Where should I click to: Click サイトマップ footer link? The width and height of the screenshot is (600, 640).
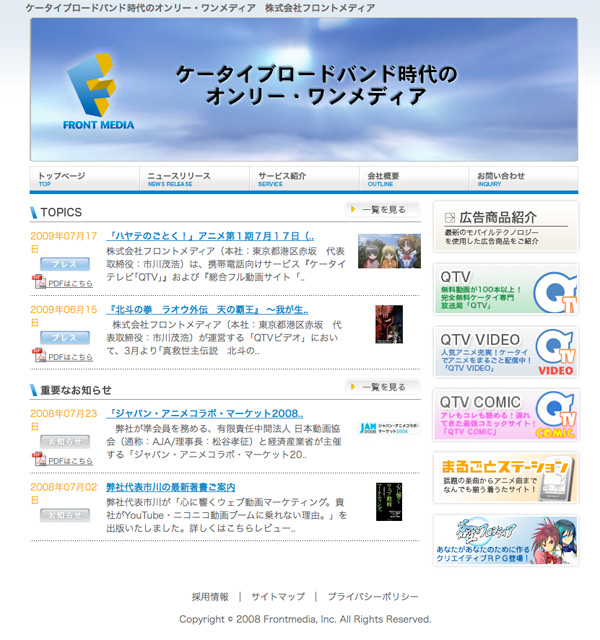(278, 597)
